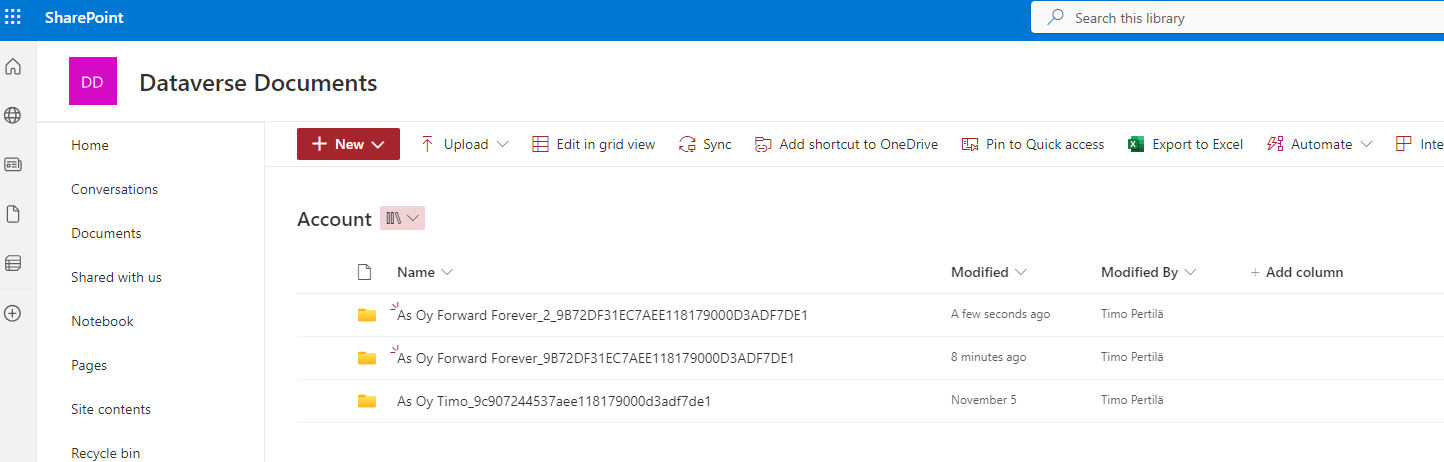Click the news feed icon in rail
Viewport: 1444px width, 462px height.
pyautogui.click(x=13, y=164)
